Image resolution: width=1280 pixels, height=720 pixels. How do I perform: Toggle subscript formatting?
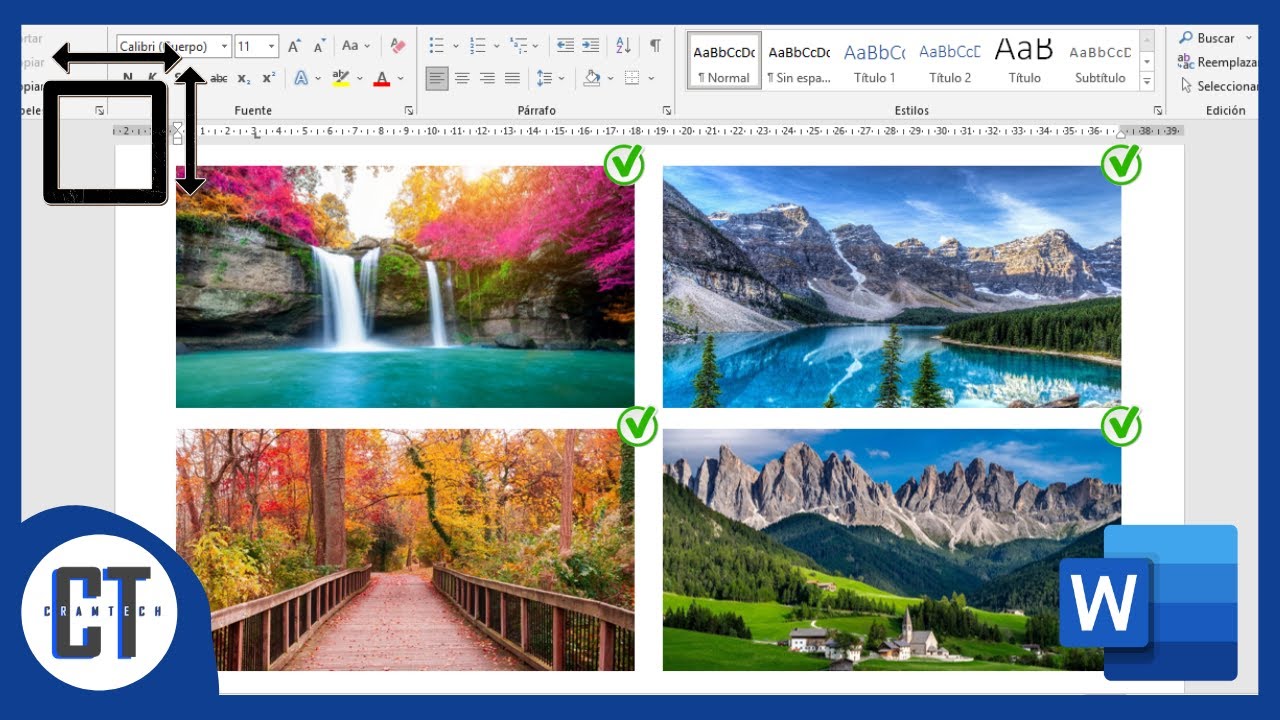245,78
